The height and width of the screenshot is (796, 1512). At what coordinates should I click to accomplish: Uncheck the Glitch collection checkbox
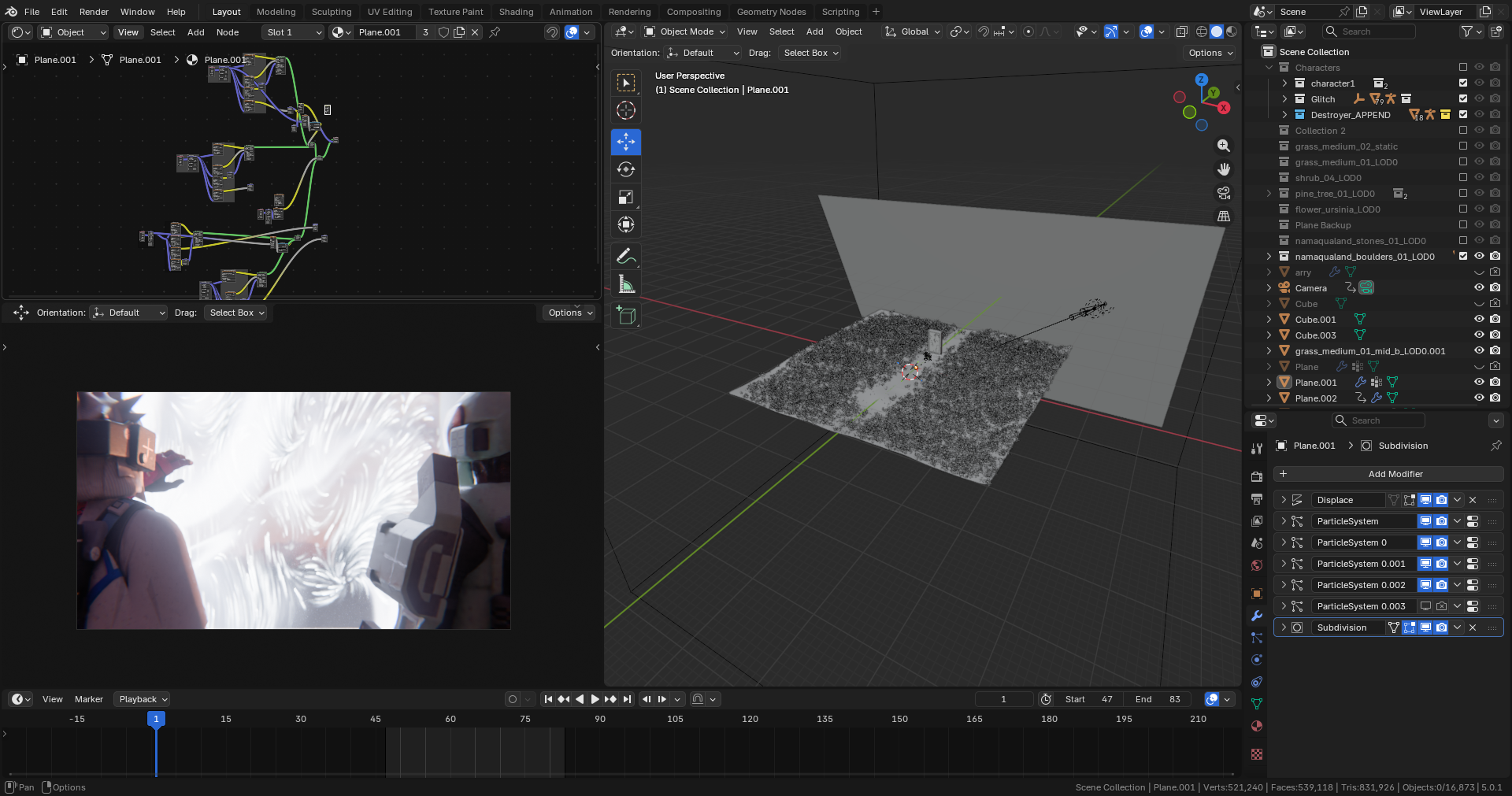(1463, 98)
